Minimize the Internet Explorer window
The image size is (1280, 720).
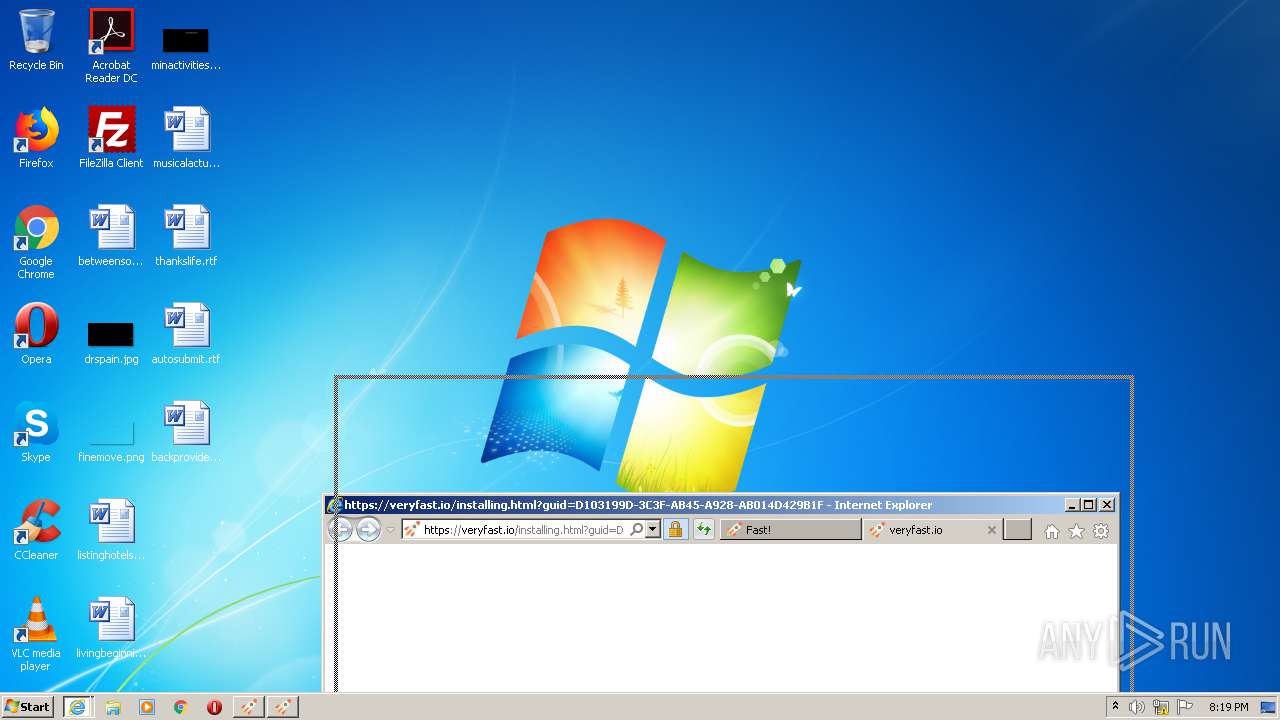coord(1073,505)
